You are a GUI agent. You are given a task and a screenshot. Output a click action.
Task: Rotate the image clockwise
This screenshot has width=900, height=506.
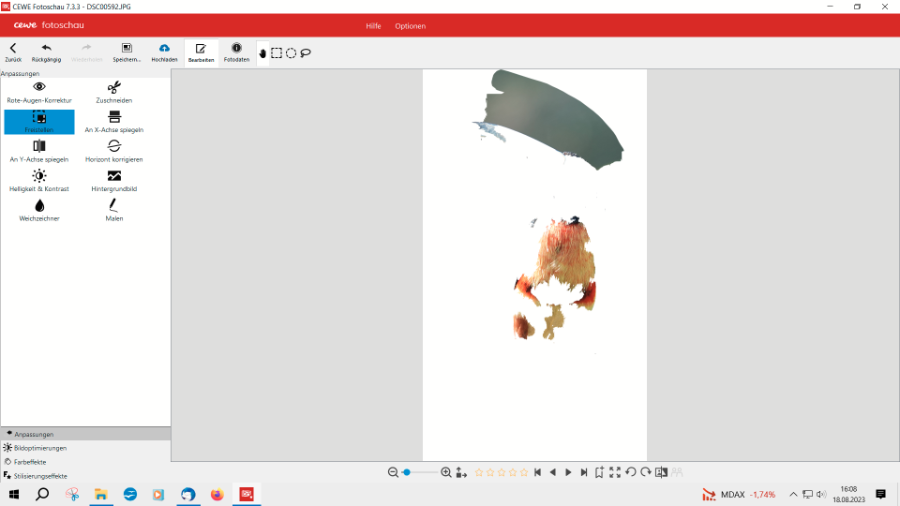coord(646,472)
